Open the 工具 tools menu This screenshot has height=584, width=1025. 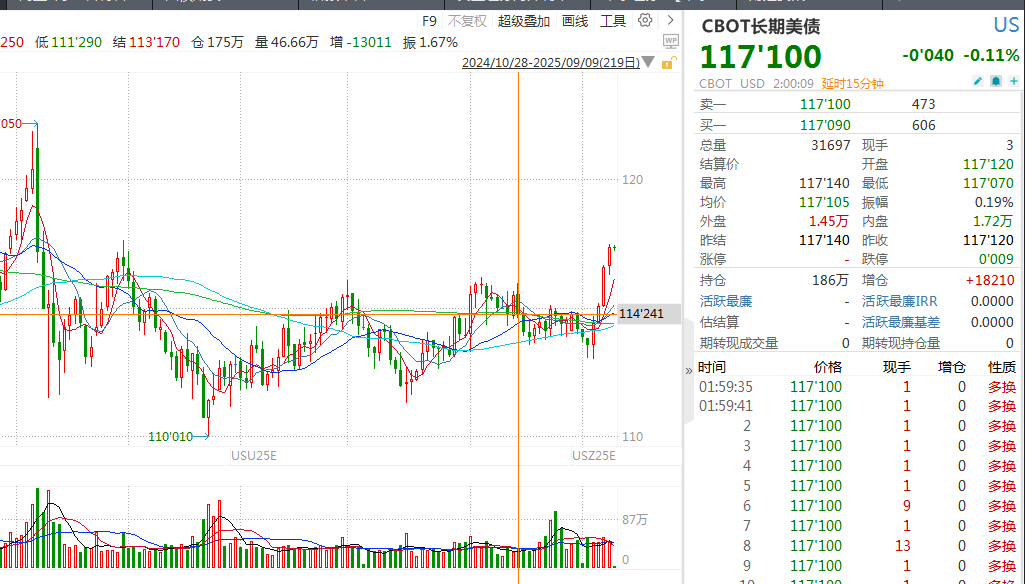pos(613,20)
